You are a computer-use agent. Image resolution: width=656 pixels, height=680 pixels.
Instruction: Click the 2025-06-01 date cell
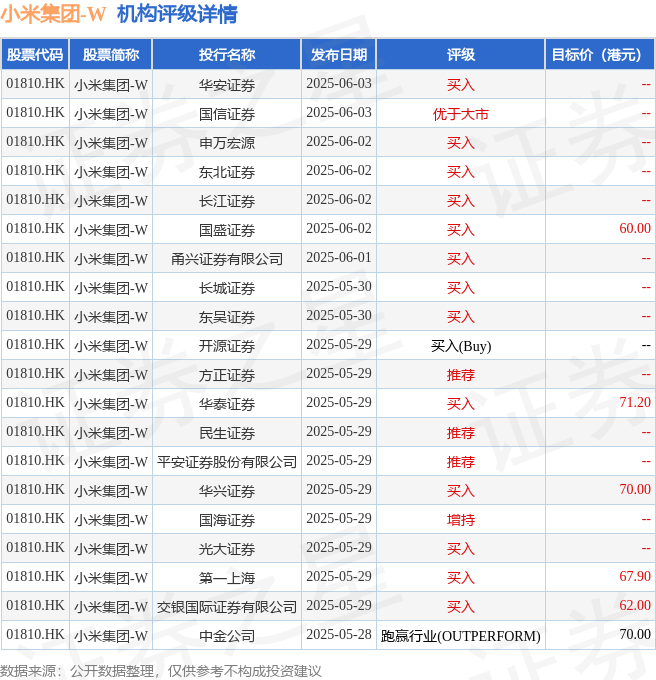[x=339, y=257]
